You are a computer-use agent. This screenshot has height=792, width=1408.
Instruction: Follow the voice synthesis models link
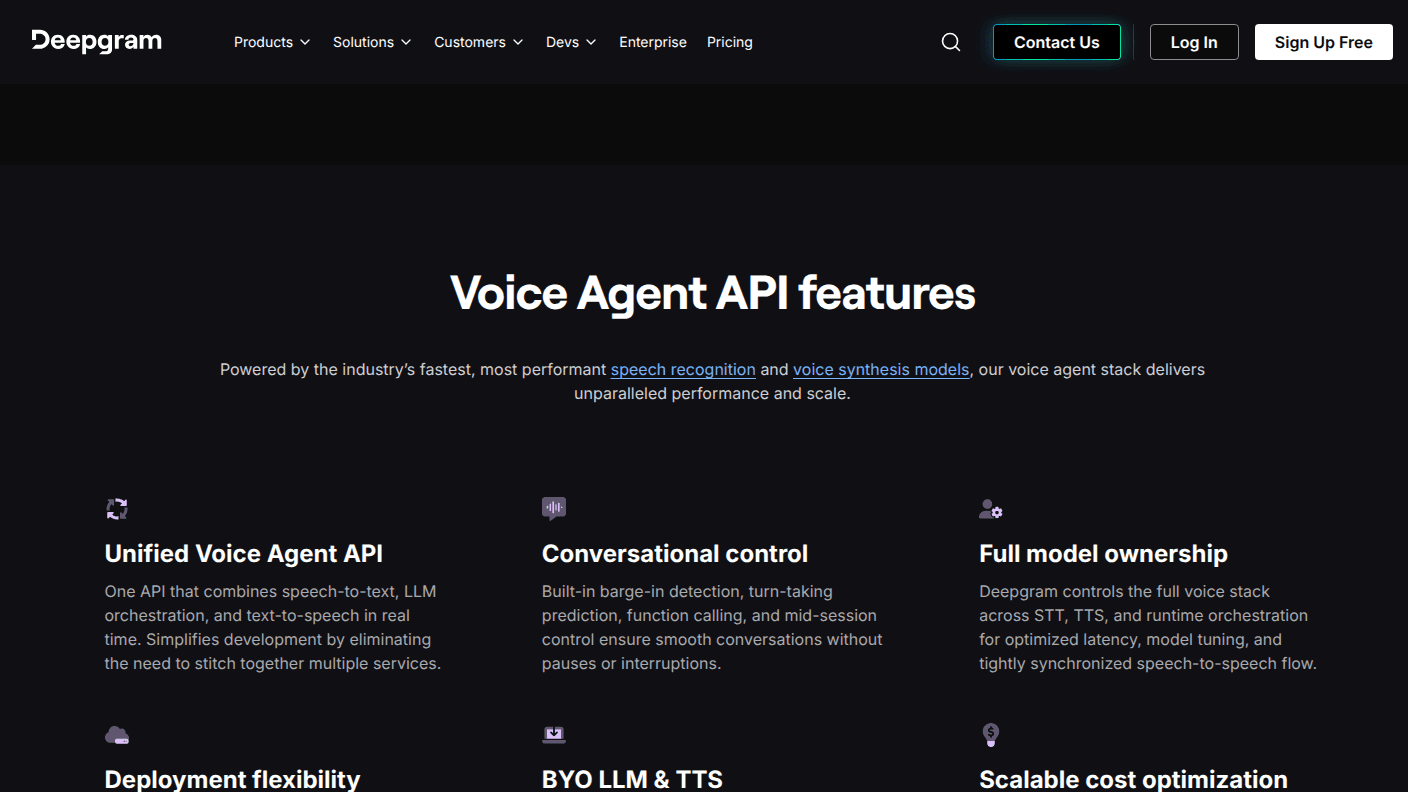(x=881, y=369)
